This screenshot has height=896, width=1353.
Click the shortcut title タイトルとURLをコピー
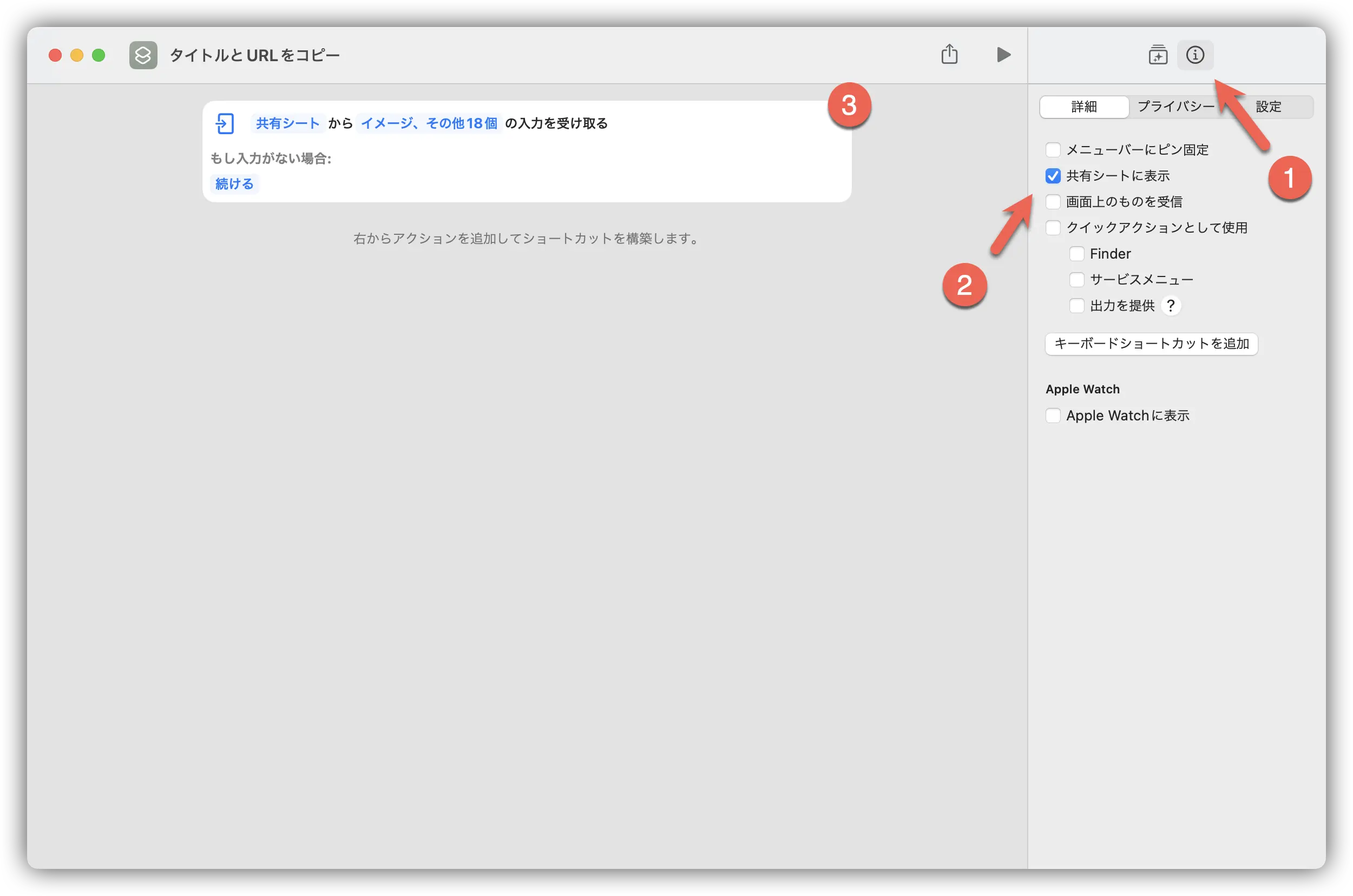click(x=253, y=55)
